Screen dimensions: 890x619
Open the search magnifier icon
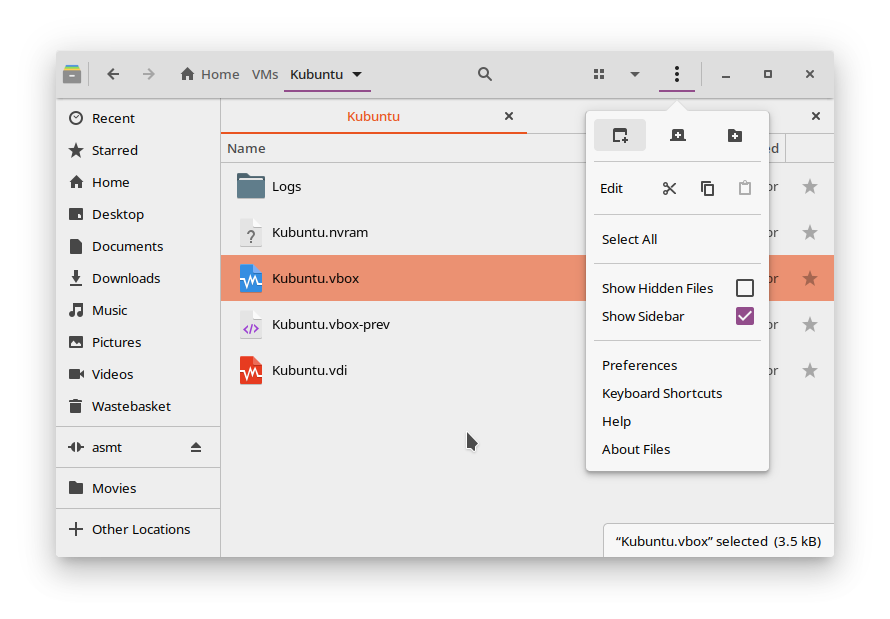coord(484,74)
